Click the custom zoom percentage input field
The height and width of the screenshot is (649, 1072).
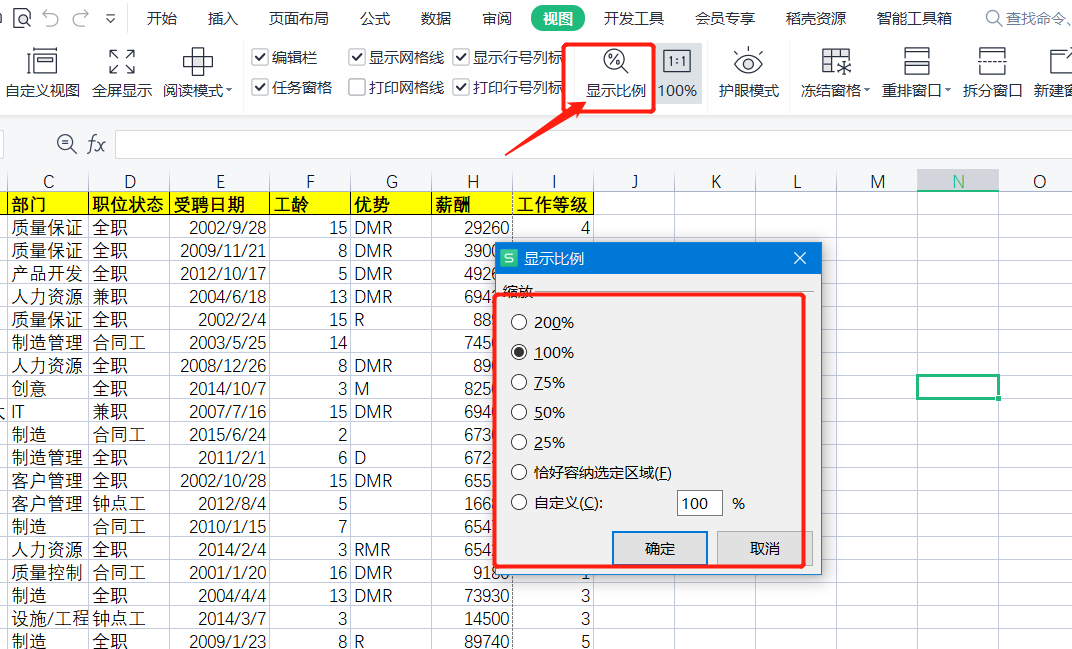point(699,503)
